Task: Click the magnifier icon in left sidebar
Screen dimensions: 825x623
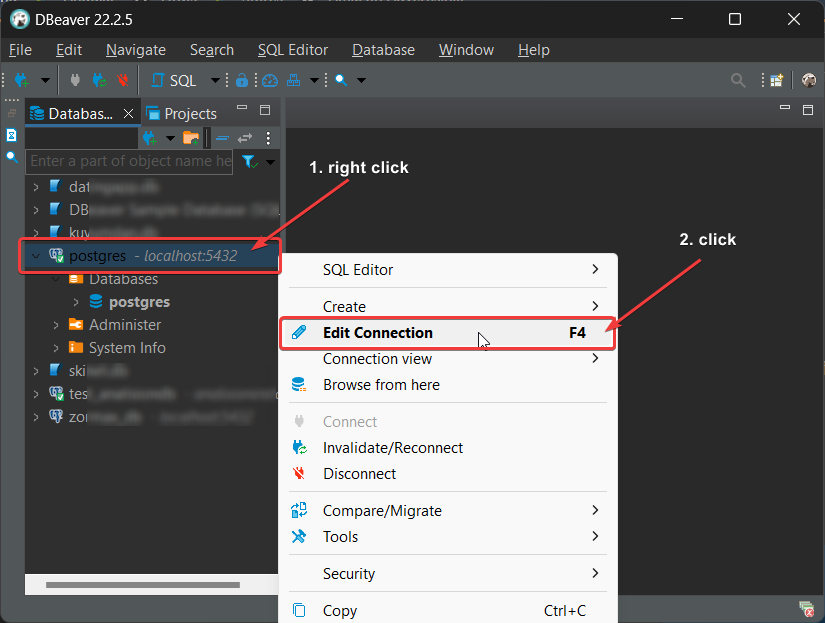Action: [12, 157]
